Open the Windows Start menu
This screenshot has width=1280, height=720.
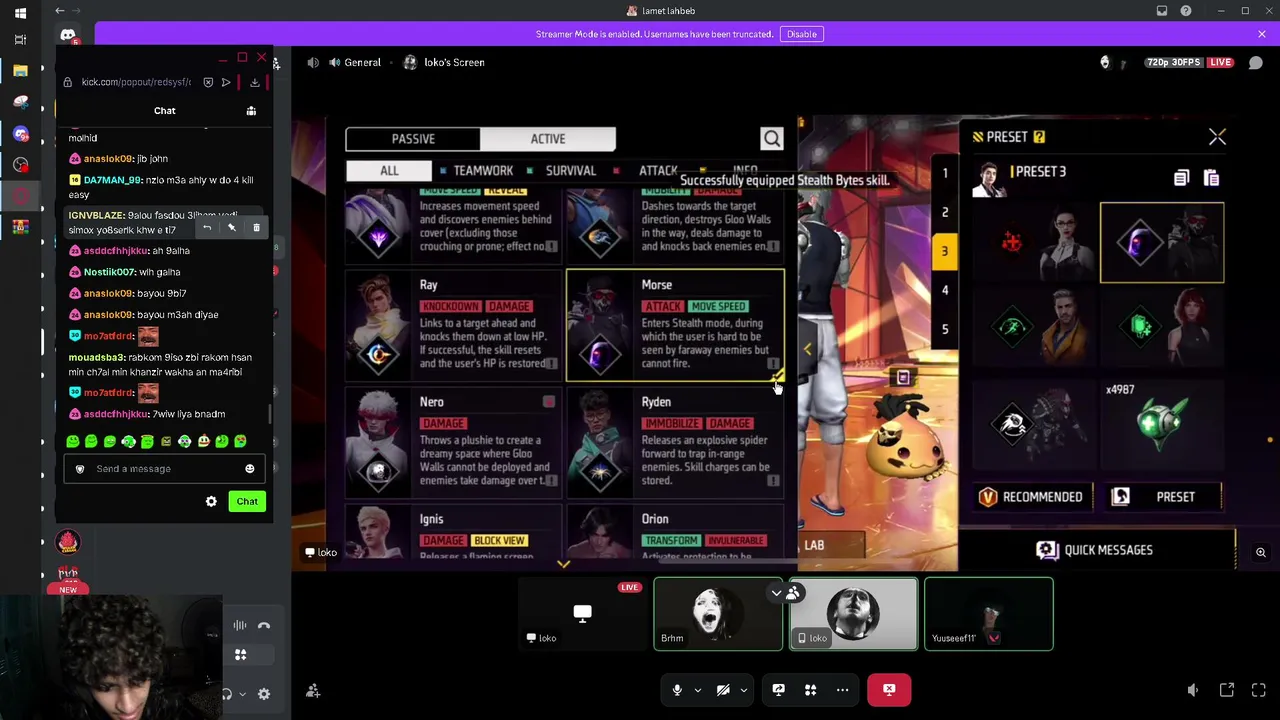pyautogui.click(x=20, y=12)
